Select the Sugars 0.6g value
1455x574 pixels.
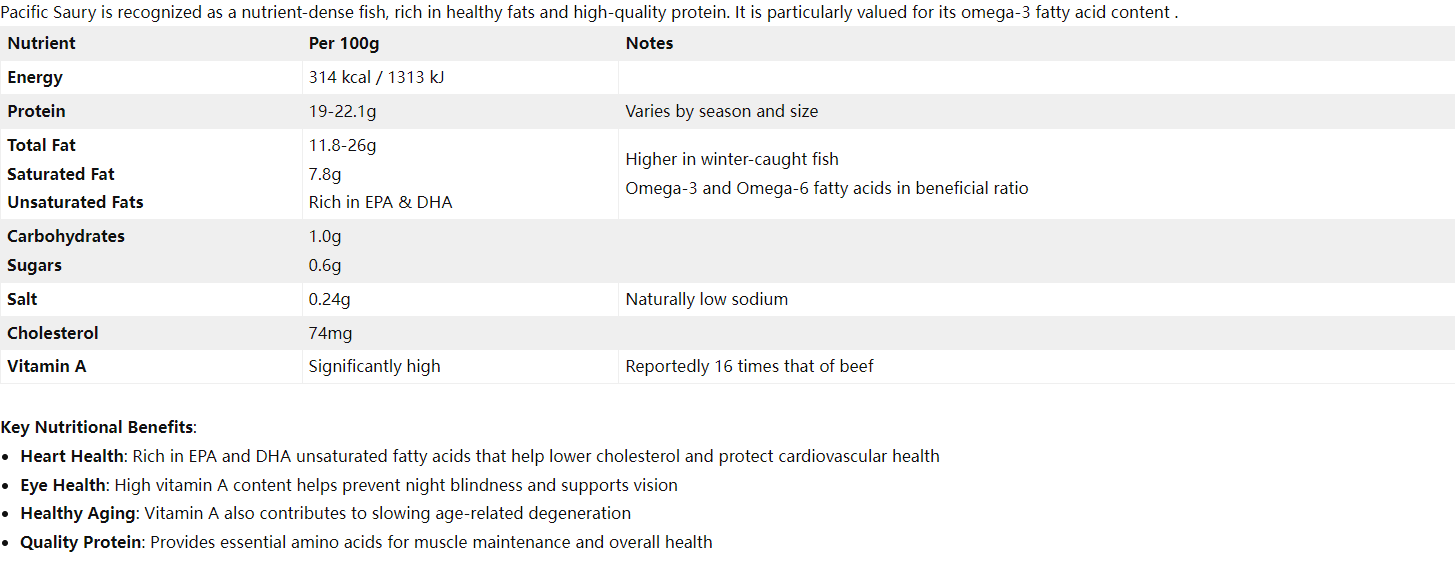[325, 265]
